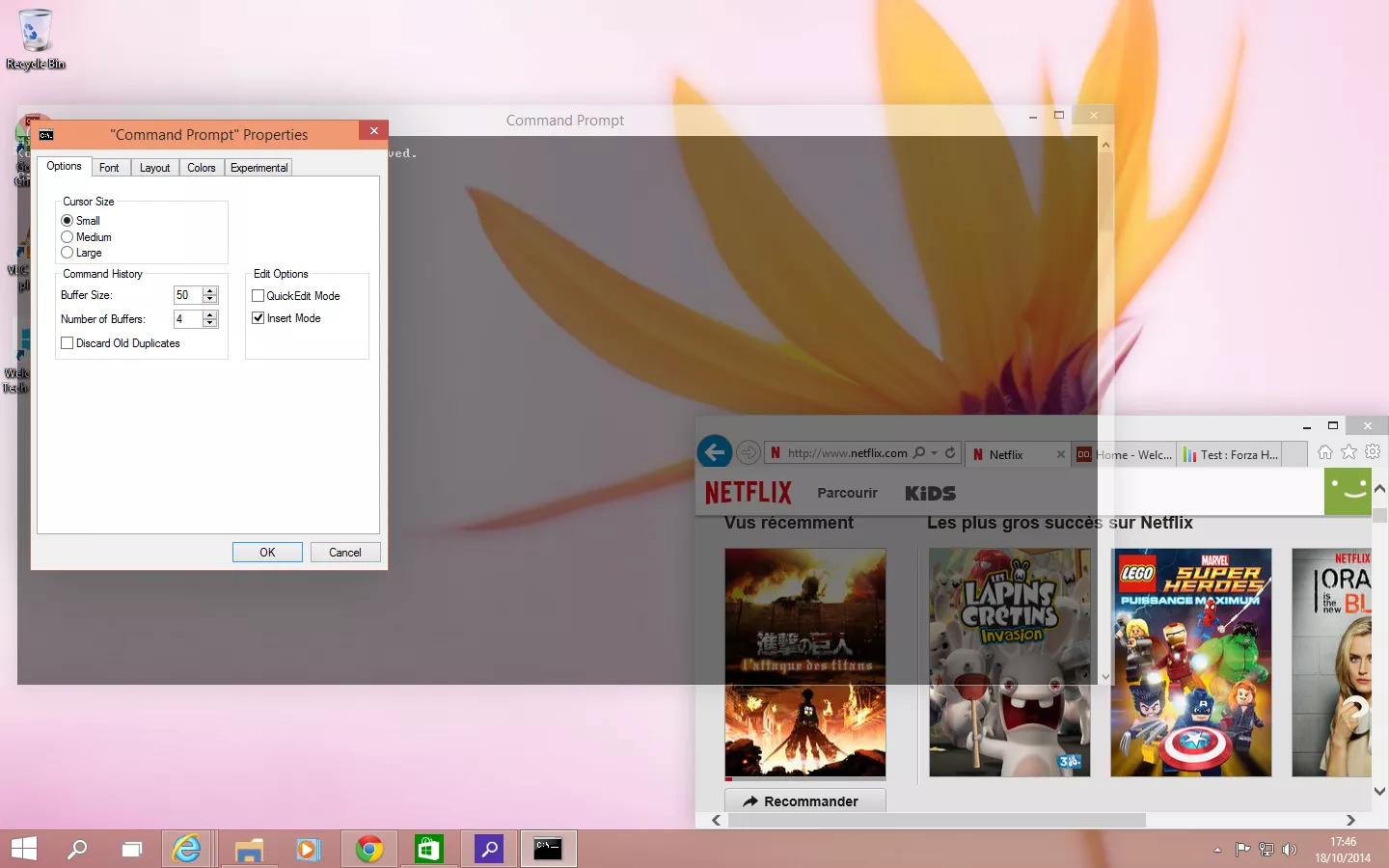Image resolution: width=1389 pixels, height=868 pixels.
Task: Open Parcourir menu on Netflix
Action: [847, 493]
